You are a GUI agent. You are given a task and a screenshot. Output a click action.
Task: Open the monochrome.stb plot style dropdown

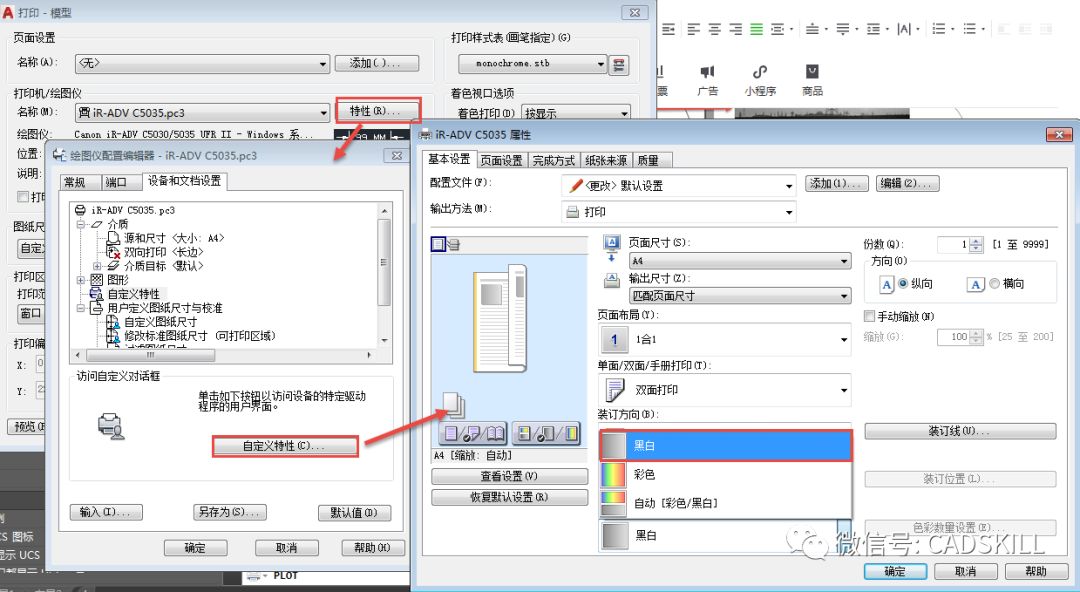point(533,63)
